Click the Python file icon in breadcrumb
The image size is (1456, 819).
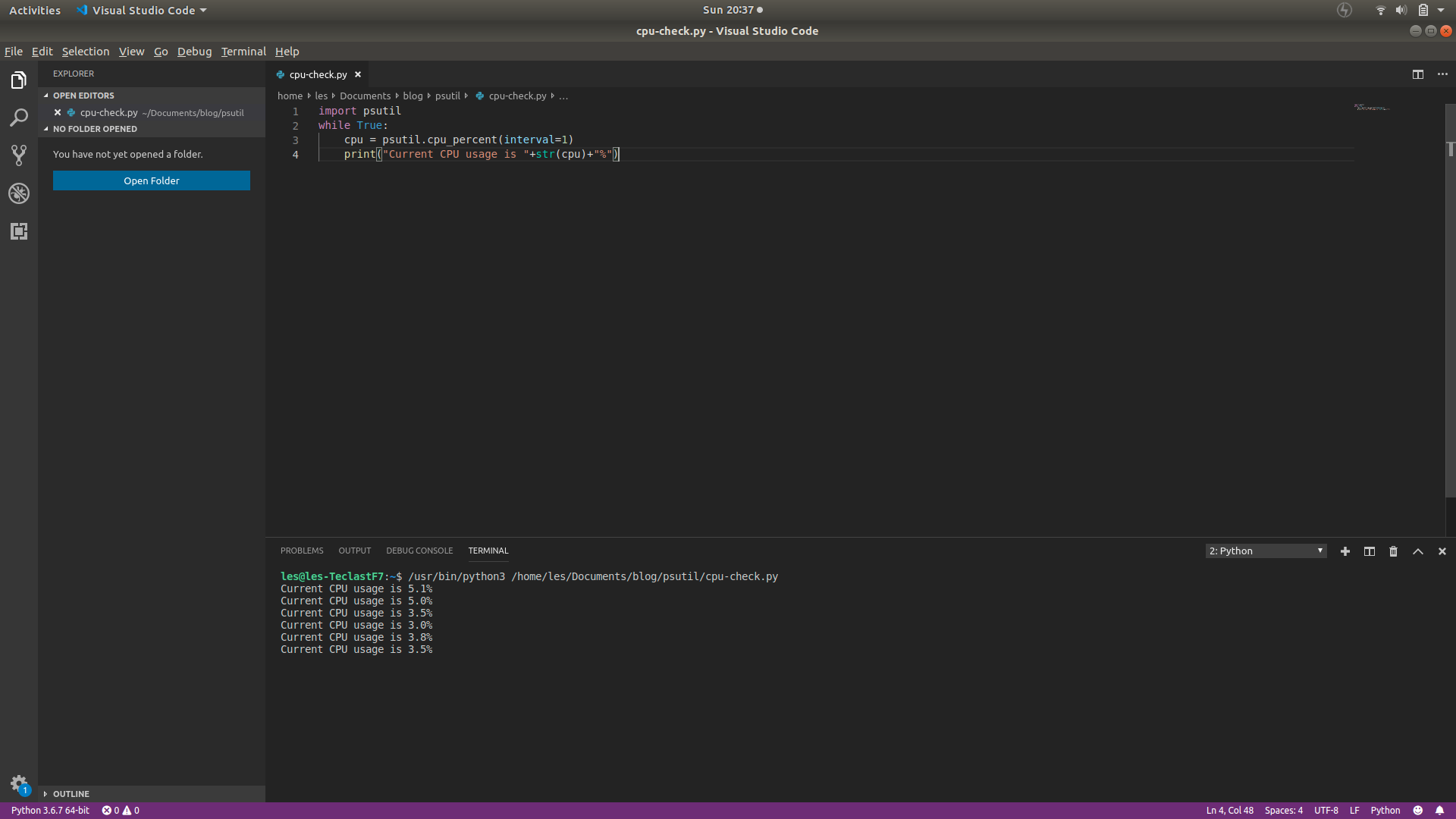480,96
